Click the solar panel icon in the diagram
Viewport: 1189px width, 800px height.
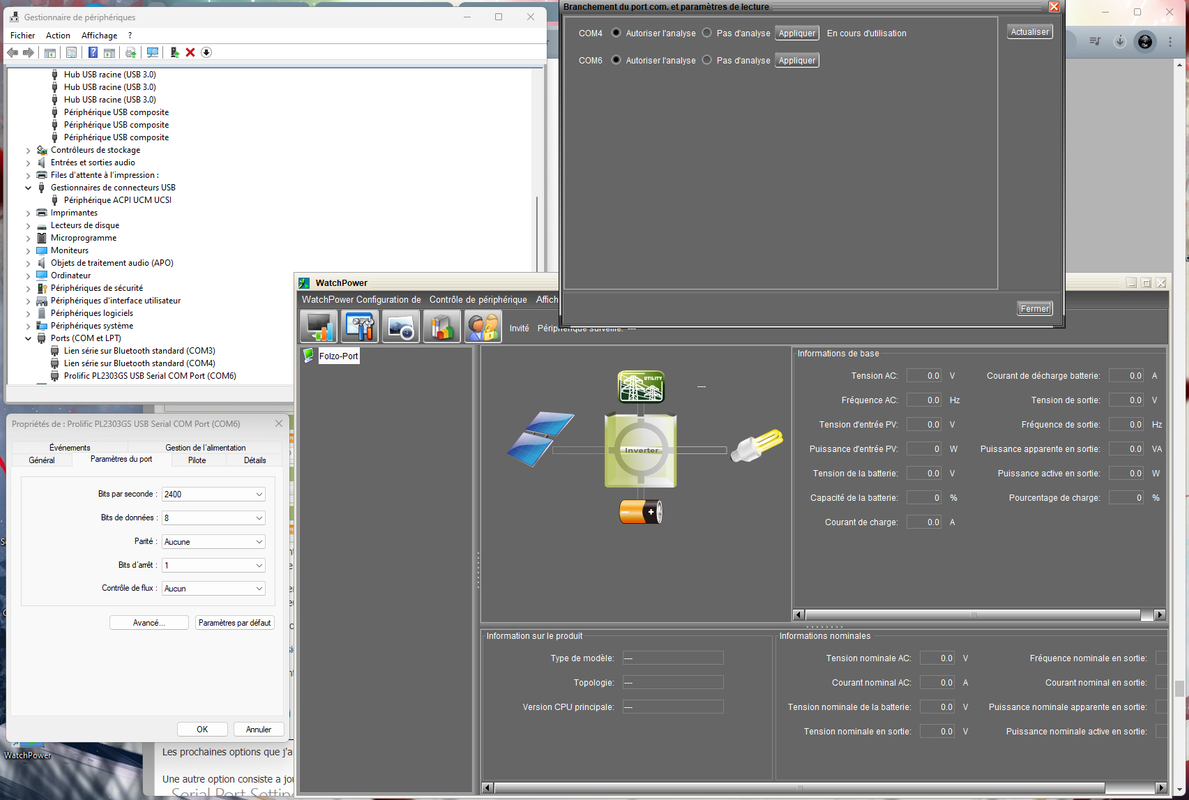[540, 439]
